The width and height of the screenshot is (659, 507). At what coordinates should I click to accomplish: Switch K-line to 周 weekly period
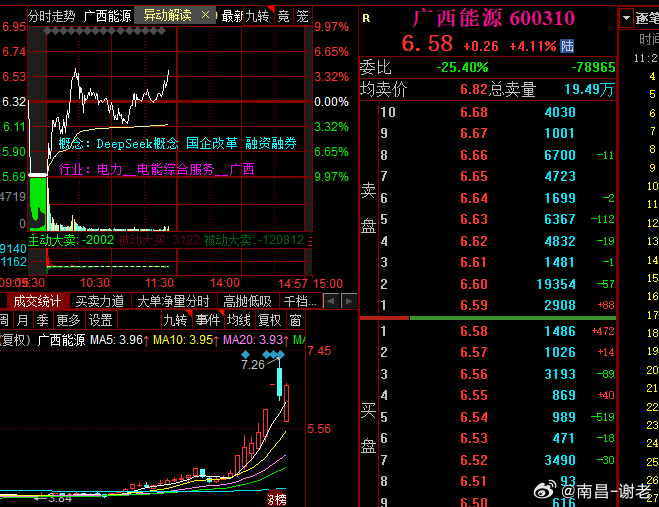coord(4,320)
